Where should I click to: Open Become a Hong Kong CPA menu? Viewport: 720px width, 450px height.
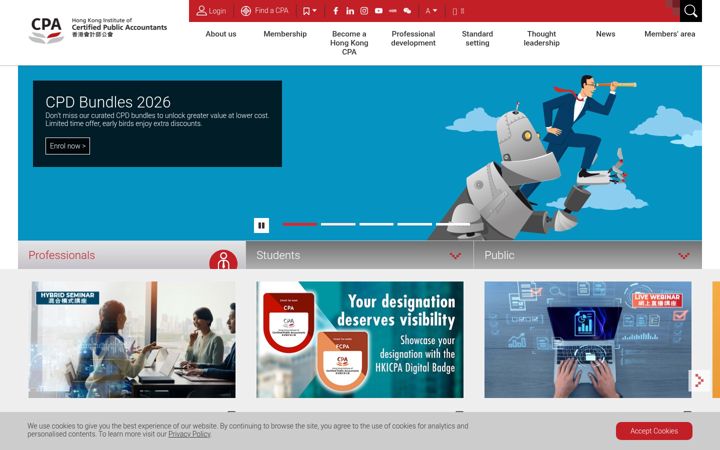click(x=349, y=43)
